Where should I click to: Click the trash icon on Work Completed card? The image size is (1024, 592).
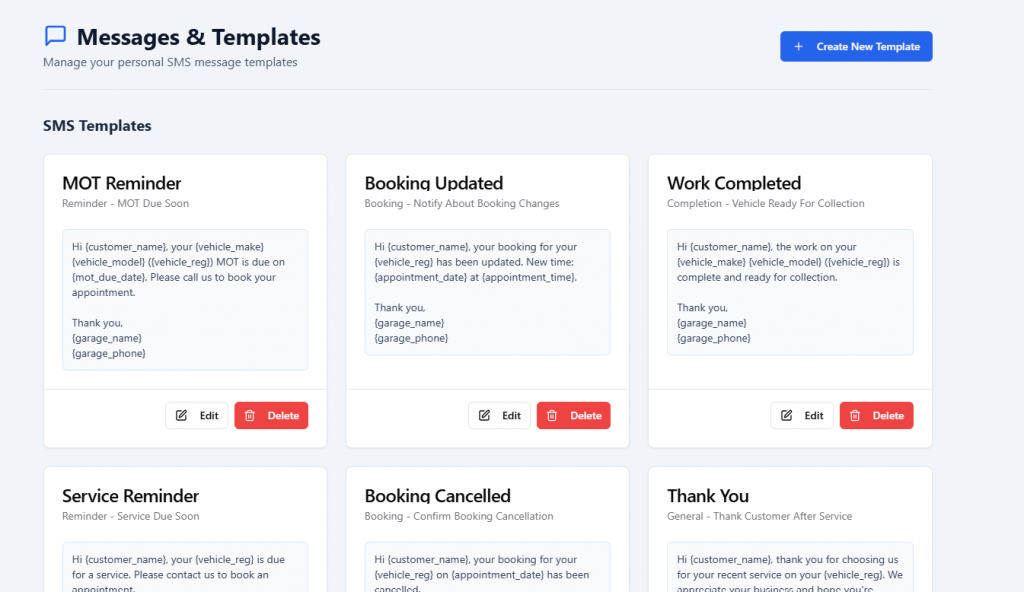[x=856, y=416]
